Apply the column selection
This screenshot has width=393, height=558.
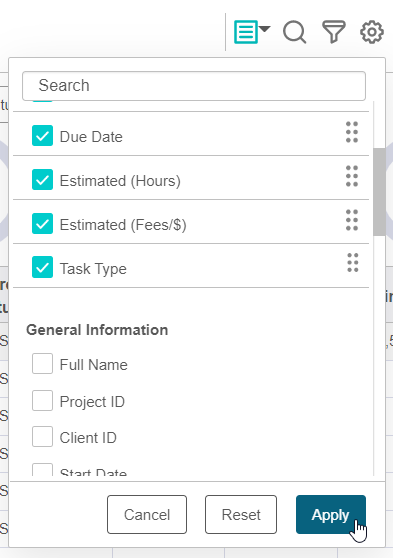[x=331, y=515]
